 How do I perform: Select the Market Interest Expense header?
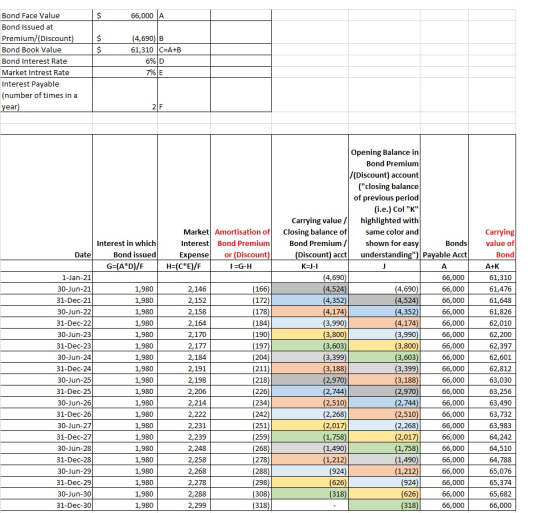point(184,197)
